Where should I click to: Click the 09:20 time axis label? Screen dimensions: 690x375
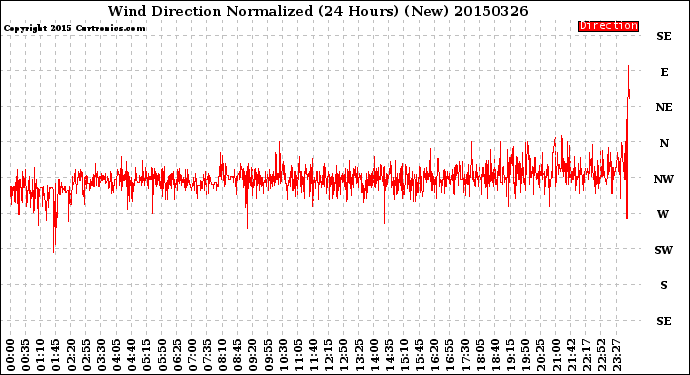tap(253, 355)
